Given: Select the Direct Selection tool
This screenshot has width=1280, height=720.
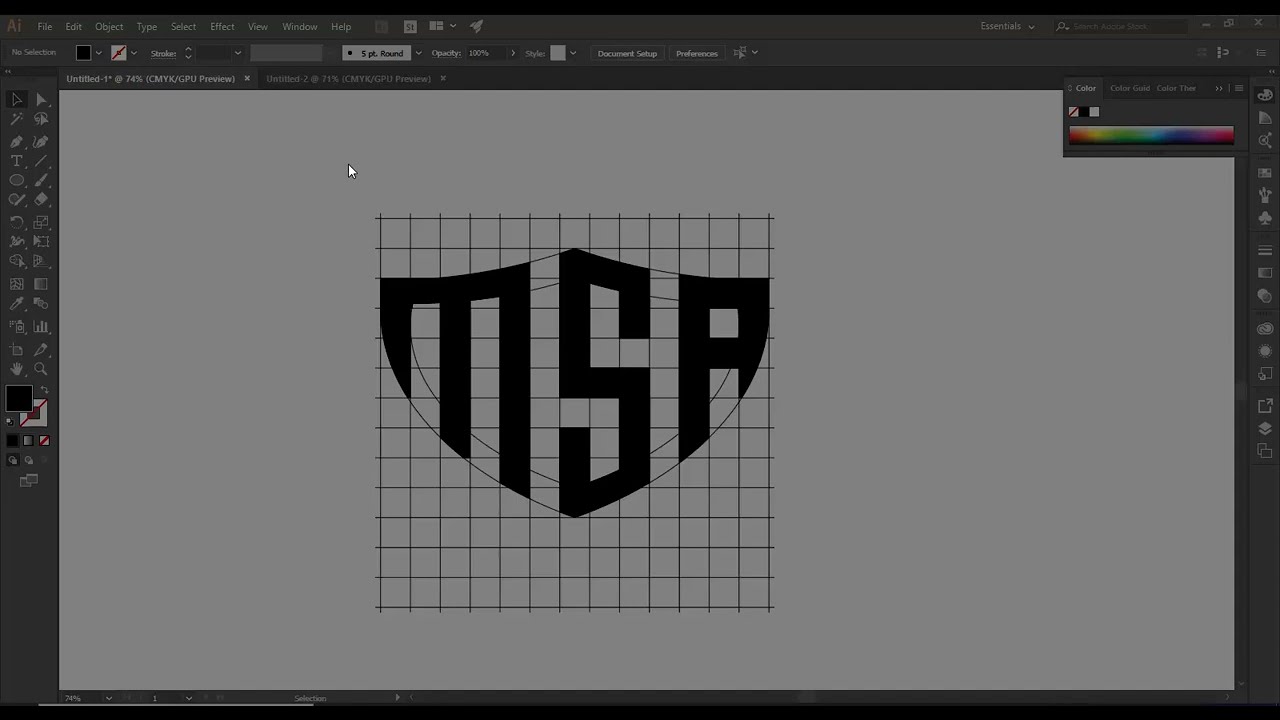Looking at the screenshot, I should coord(41,99).
